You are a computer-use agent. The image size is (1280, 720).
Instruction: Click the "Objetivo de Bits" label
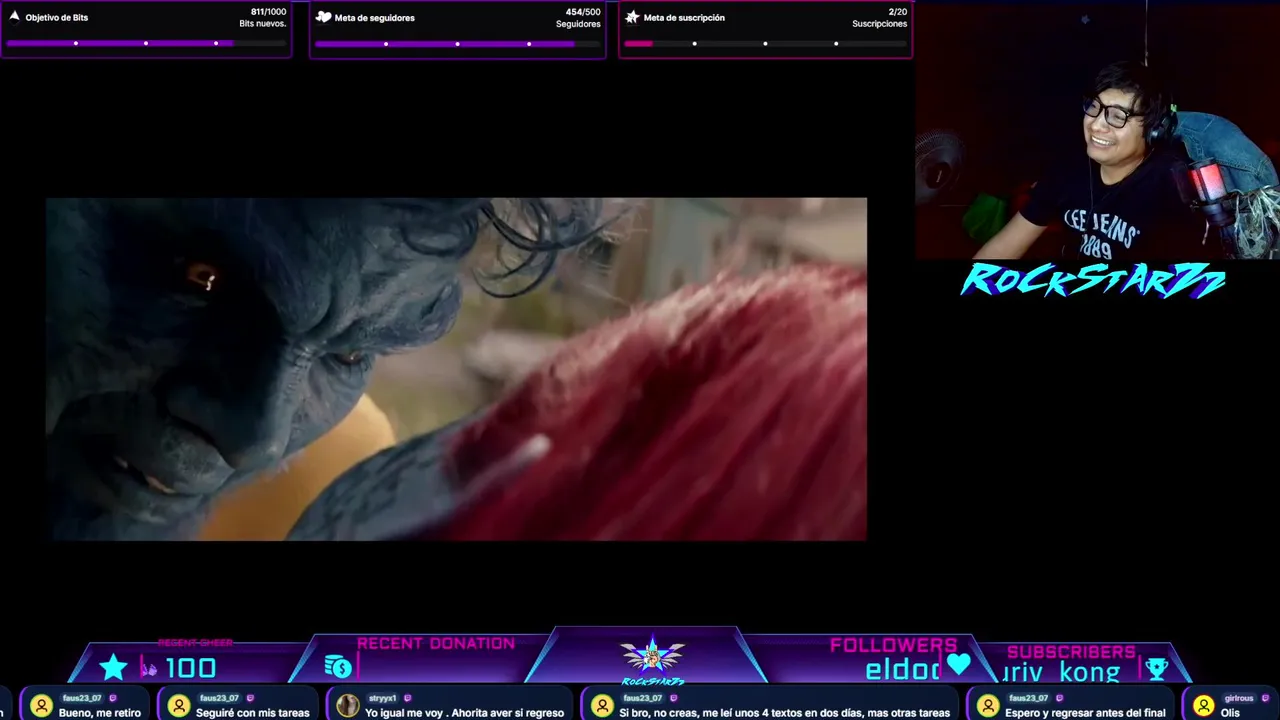coord(57,18)
